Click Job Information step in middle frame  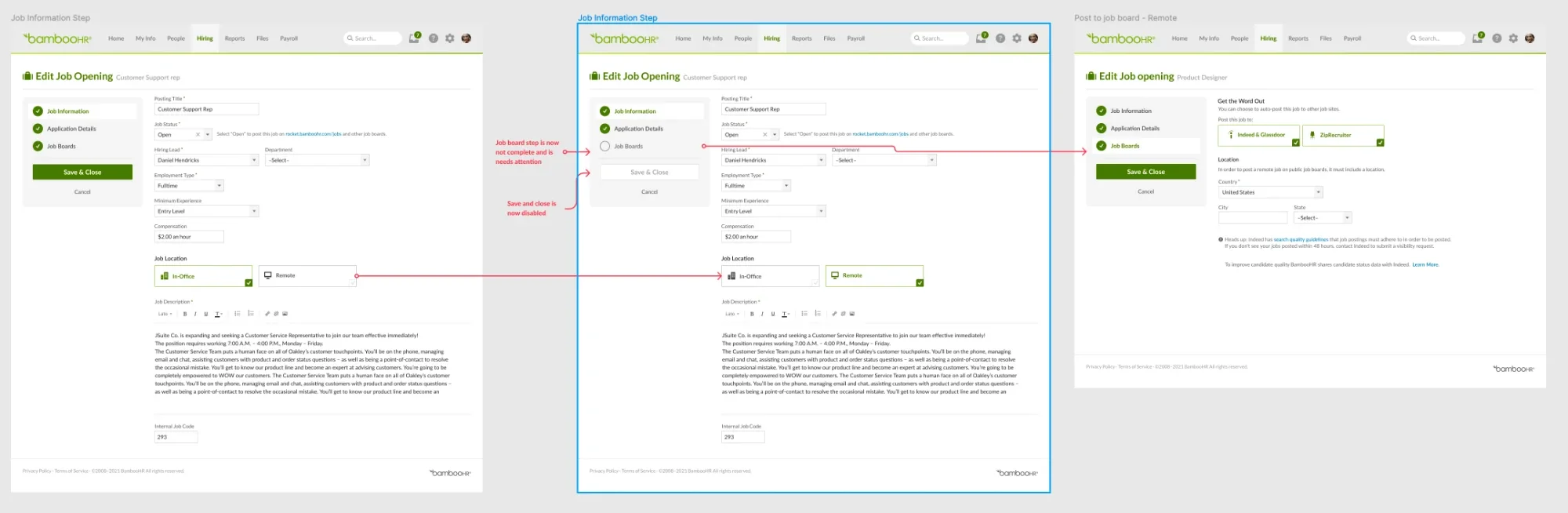coord(628,111)
